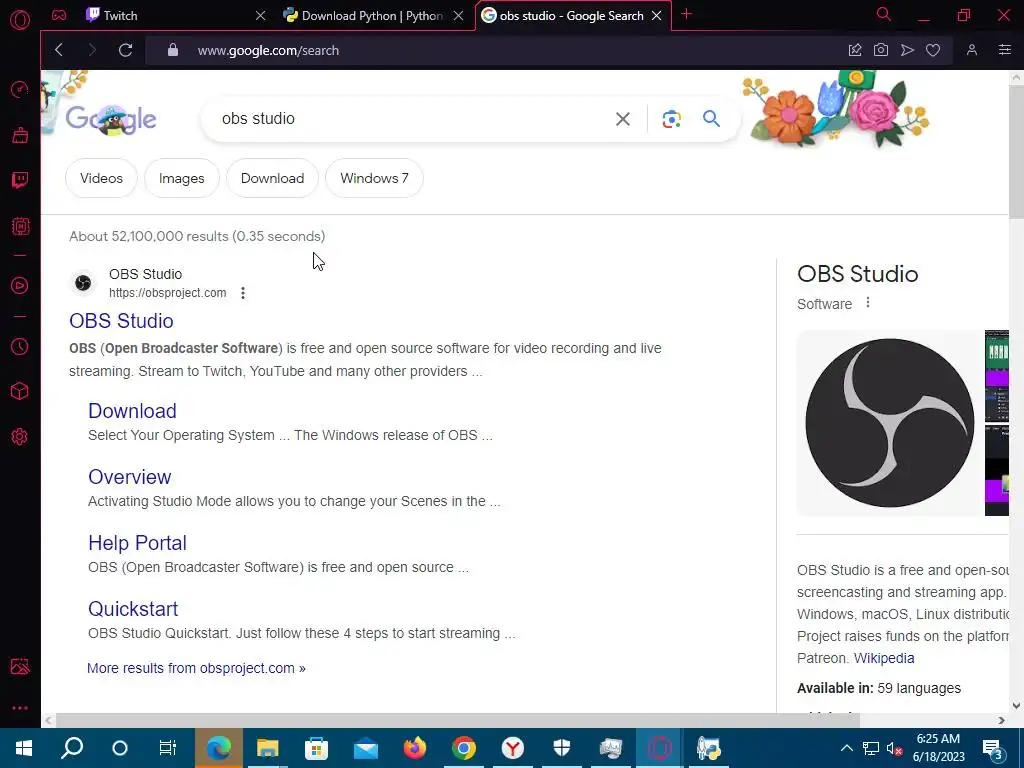The height and width of the screenshot is (768, 1024).
Task: Go back to previous page
Action: pyautogui.click(x=59, y=50)
